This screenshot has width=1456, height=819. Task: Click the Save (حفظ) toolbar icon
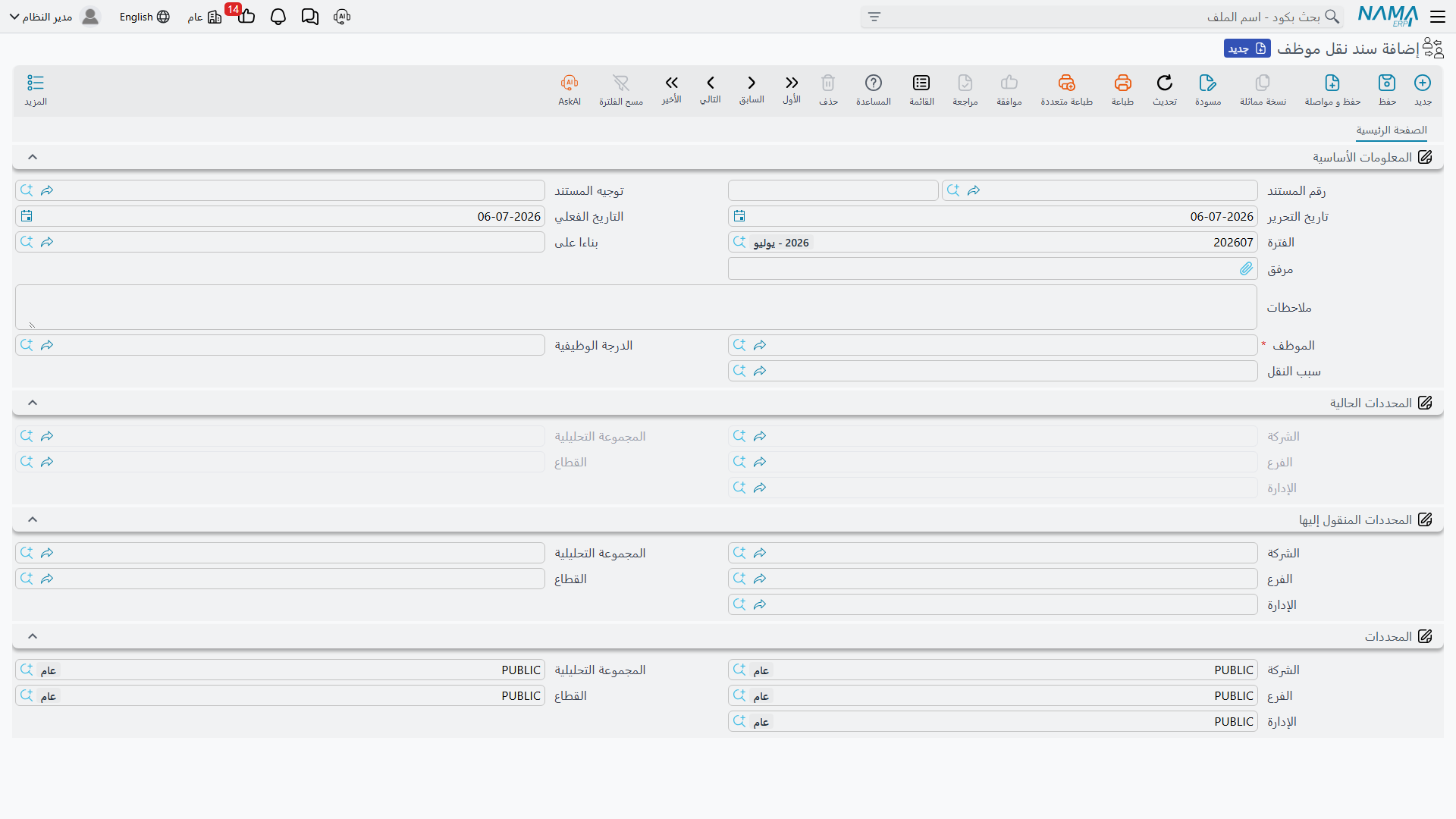click(1387, 83)
